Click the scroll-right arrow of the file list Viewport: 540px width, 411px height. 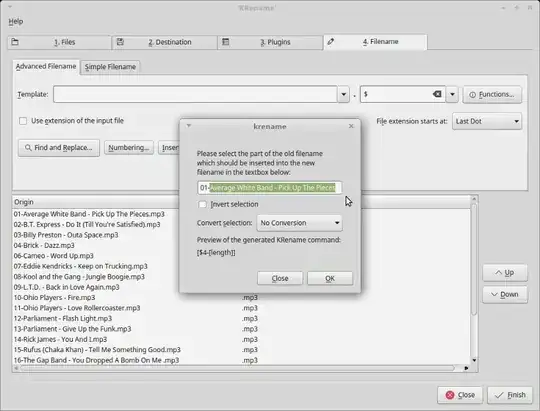click(x=466, y=368)
